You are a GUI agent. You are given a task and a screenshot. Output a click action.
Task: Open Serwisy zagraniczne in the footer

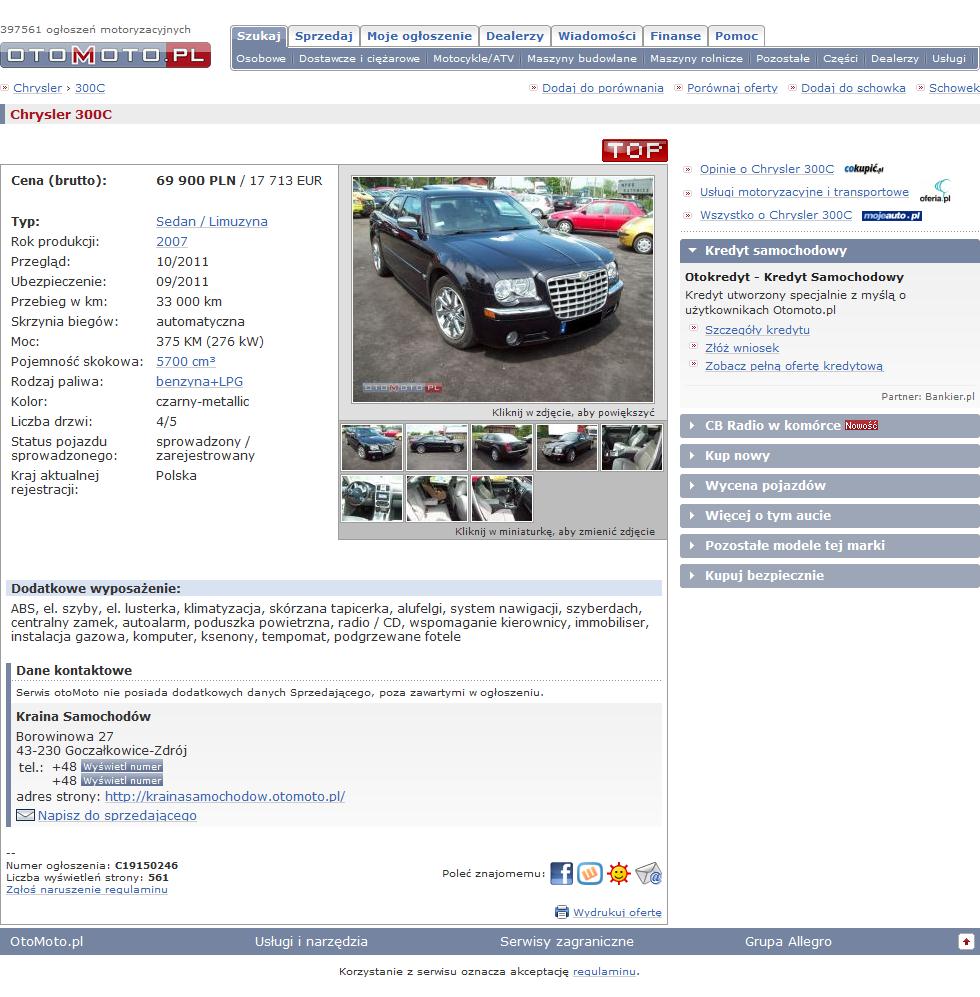pyautogui.click(x=567, y=942)
